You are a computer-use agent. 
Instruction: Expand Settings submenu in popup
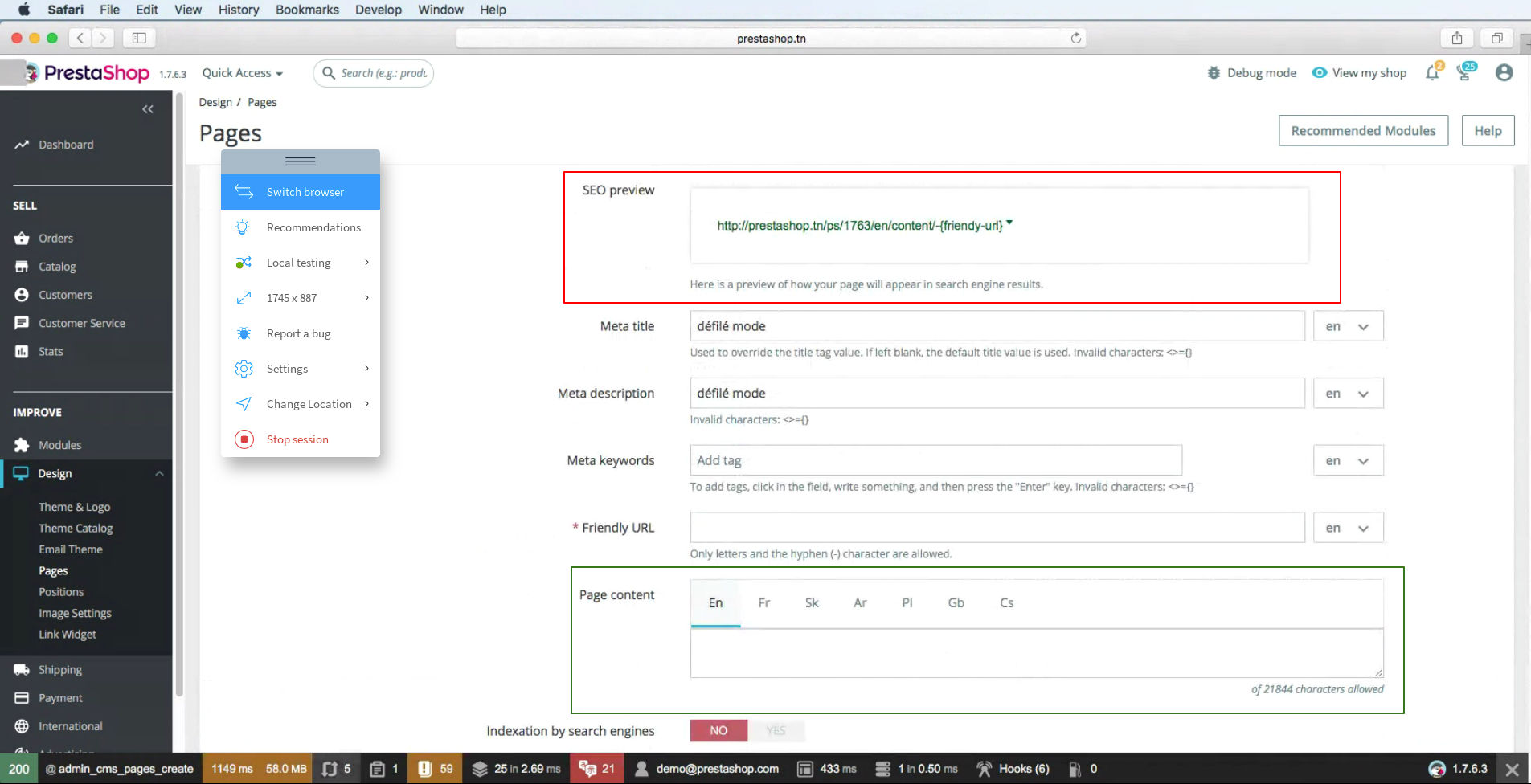366,369
